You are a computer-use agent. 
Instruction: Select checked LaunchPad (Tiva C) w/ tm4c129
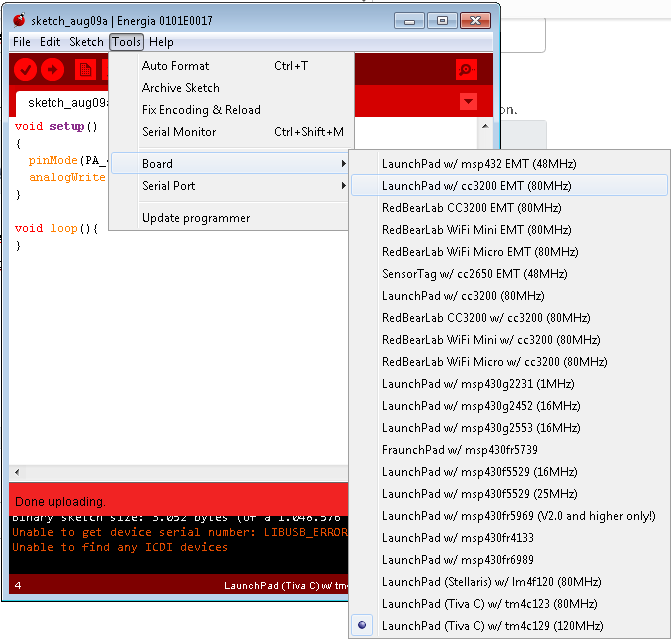coord(509,626)
